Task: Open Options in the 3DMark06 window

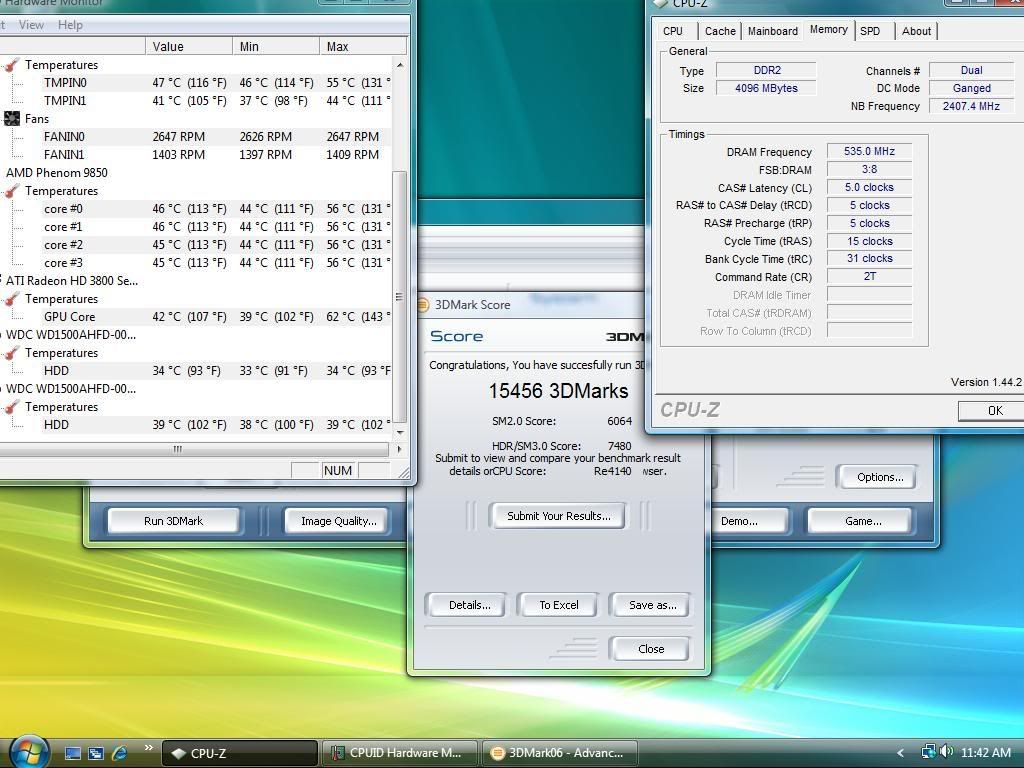Action: (880, 477)
